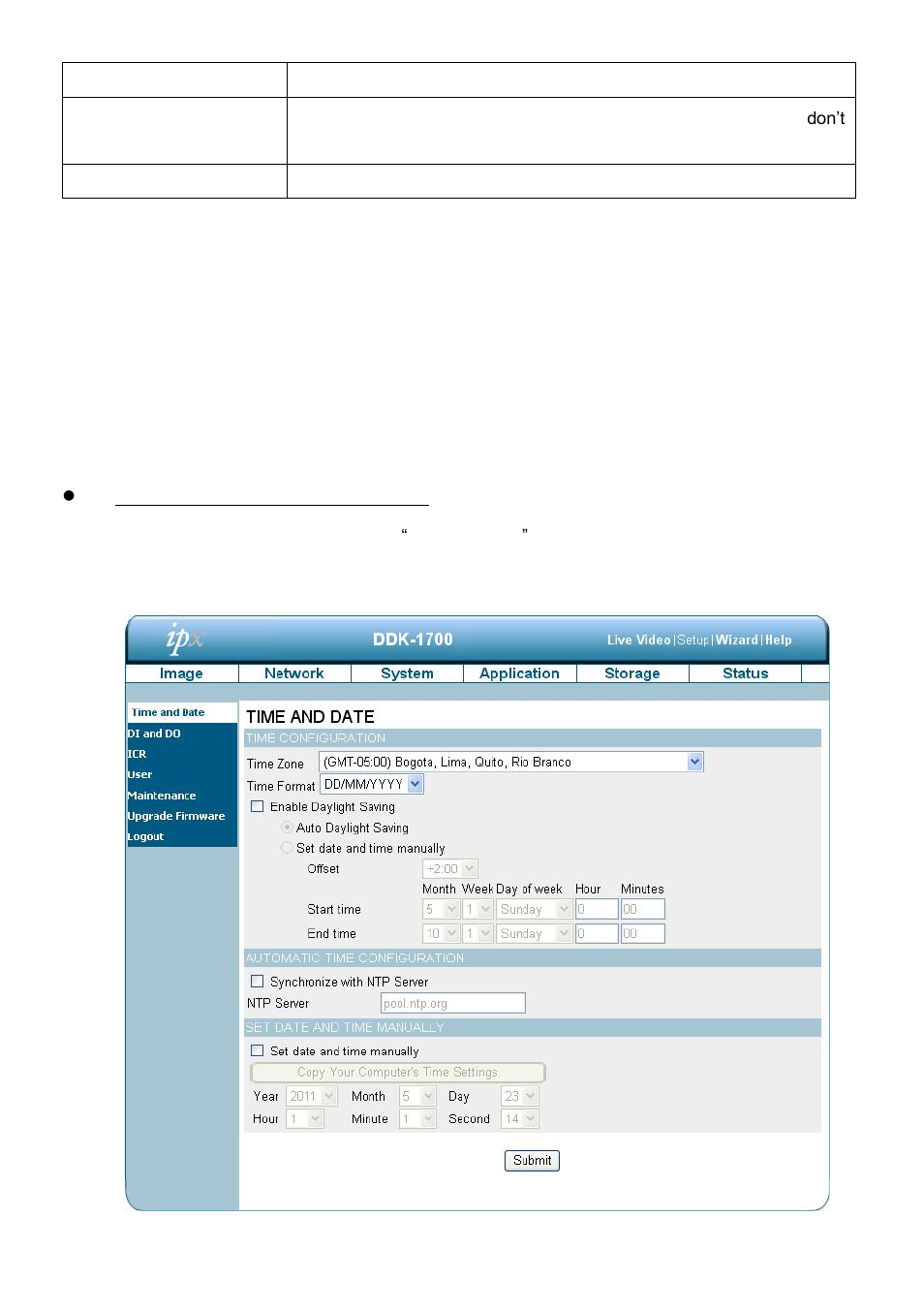The image size is (924, 1312).
Task: Click the Submit button
Action: pos(532,1160)
